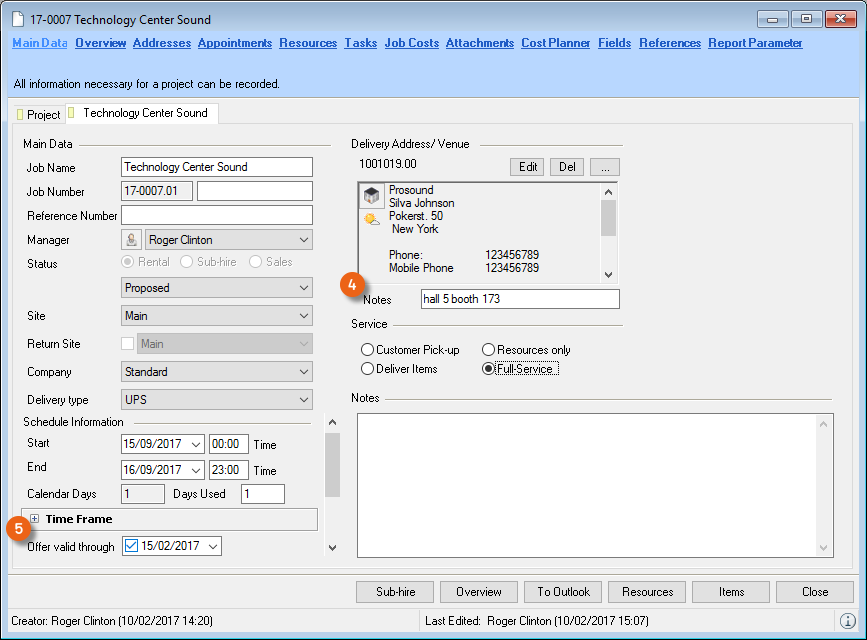Click the info icon in the status bar
This screenshot has width=867, height=640.
(847, 620)
